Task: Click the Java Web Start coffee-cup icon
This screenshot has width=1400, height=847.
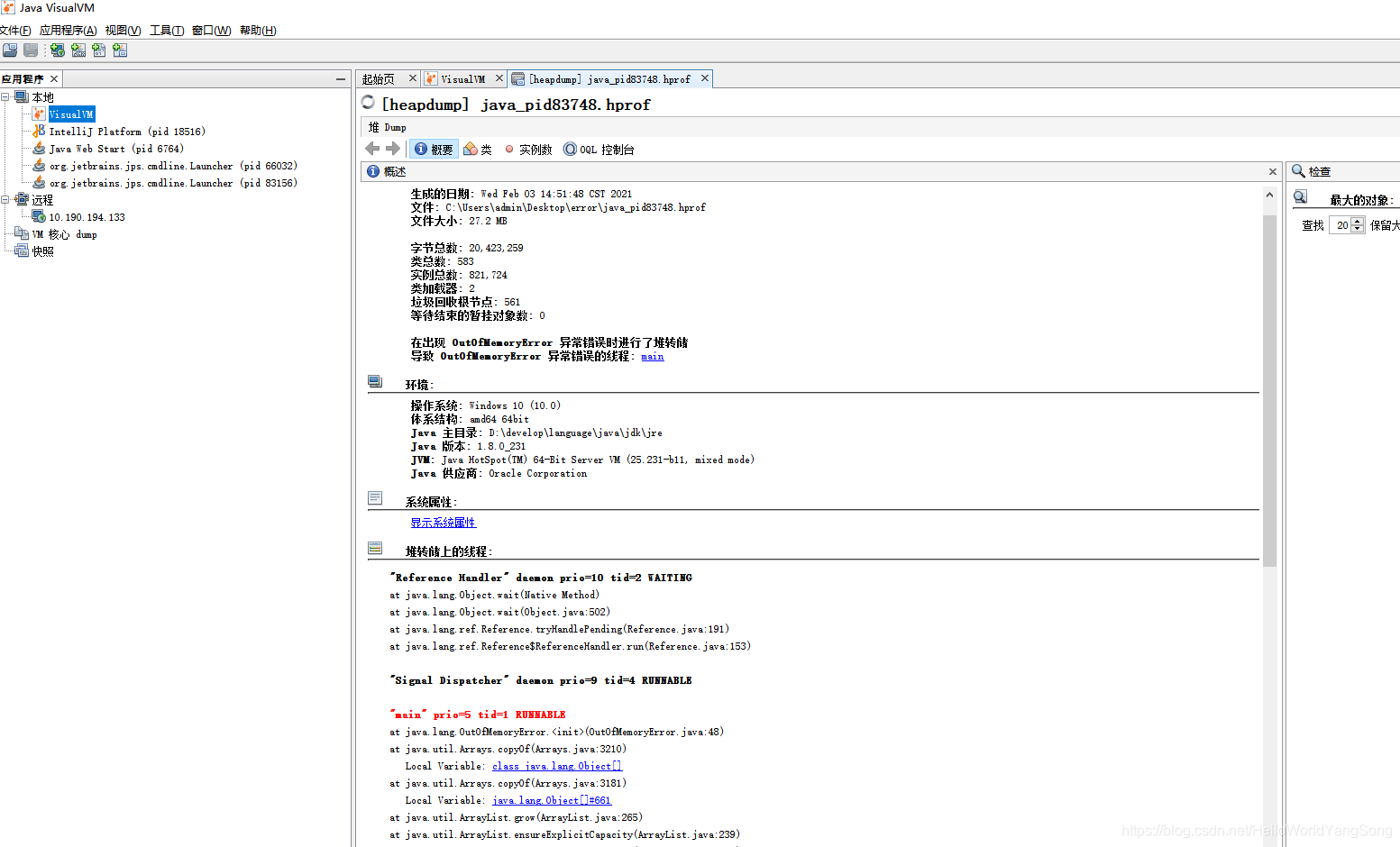Action: [x=39, y=148]
